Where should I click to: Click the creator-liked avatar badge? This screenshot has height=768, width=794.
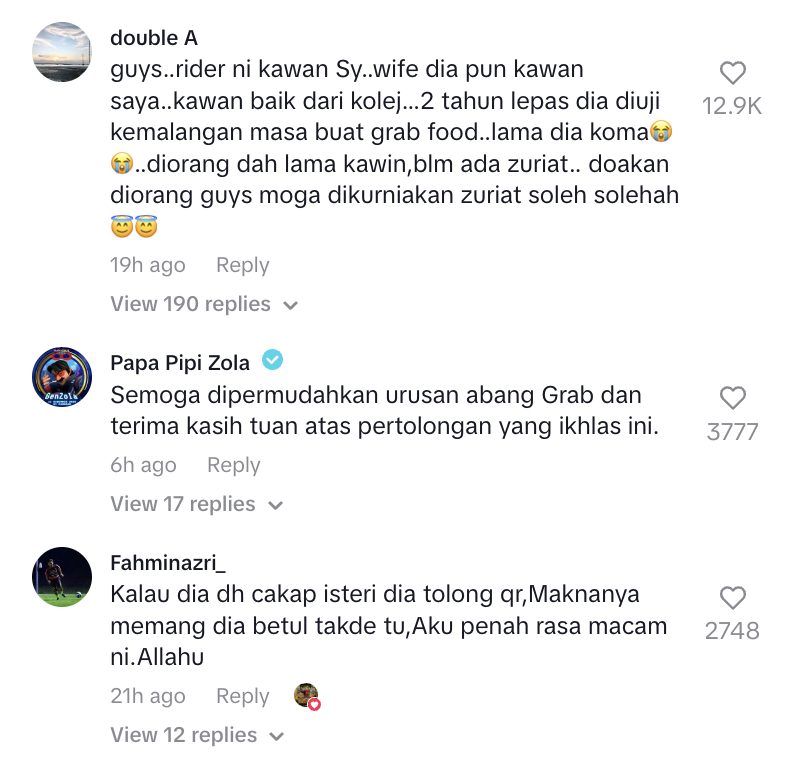pos(307,696)
